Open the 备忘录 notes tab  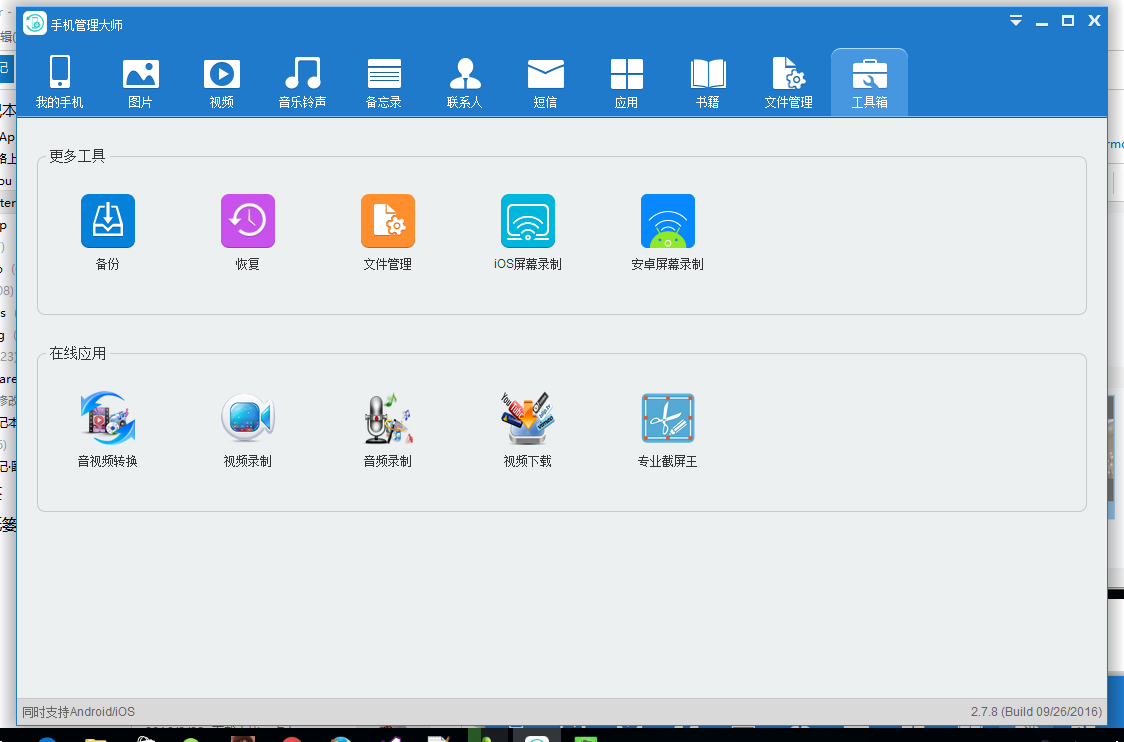[384, 82]
